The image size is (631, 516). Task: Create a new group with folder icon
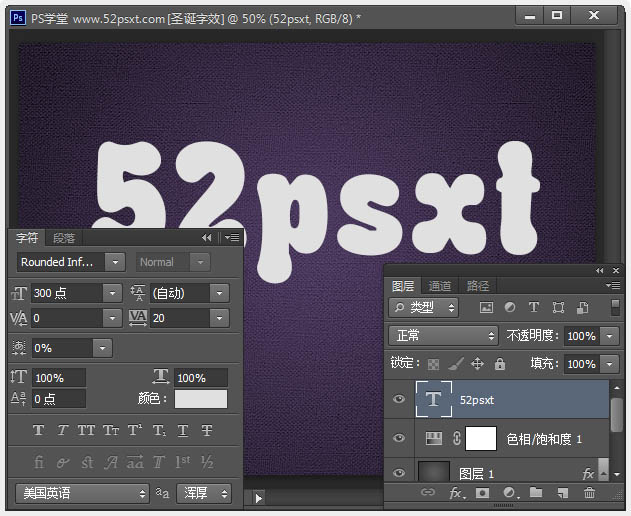[x=536, y=493]
